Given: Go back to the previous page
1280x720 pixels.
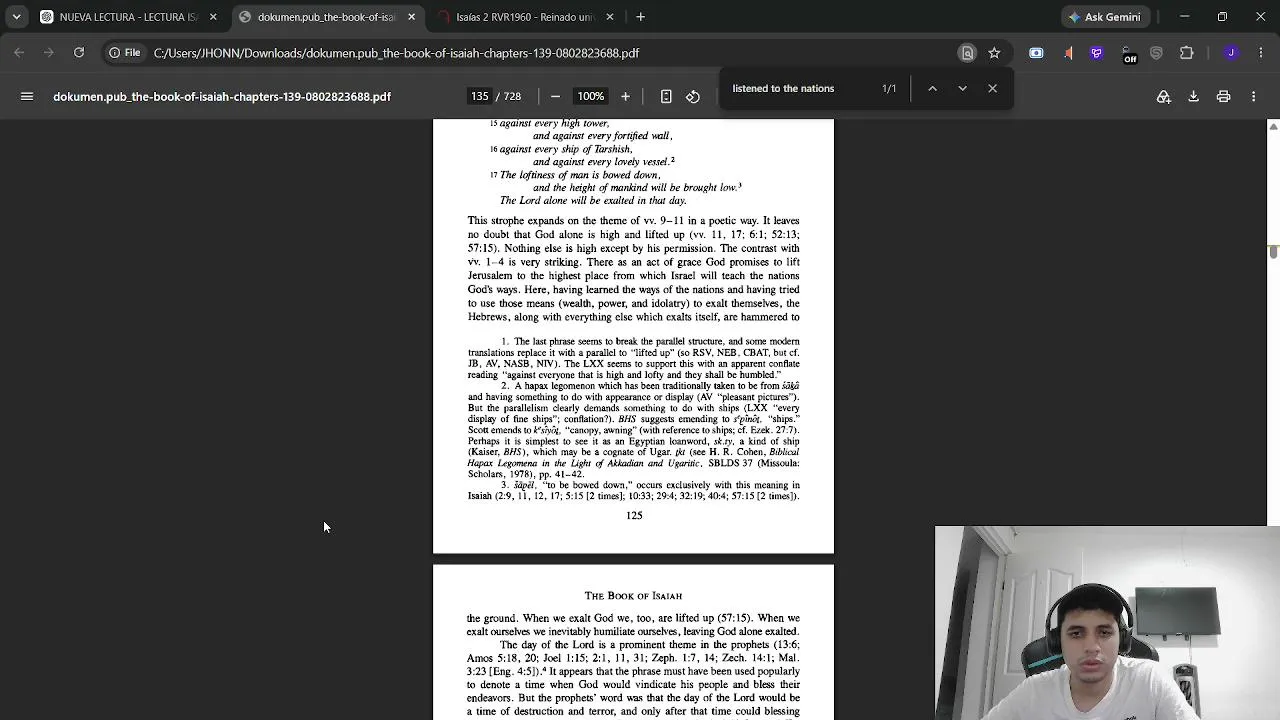Looking at the screenshot, I should point(19,53).
